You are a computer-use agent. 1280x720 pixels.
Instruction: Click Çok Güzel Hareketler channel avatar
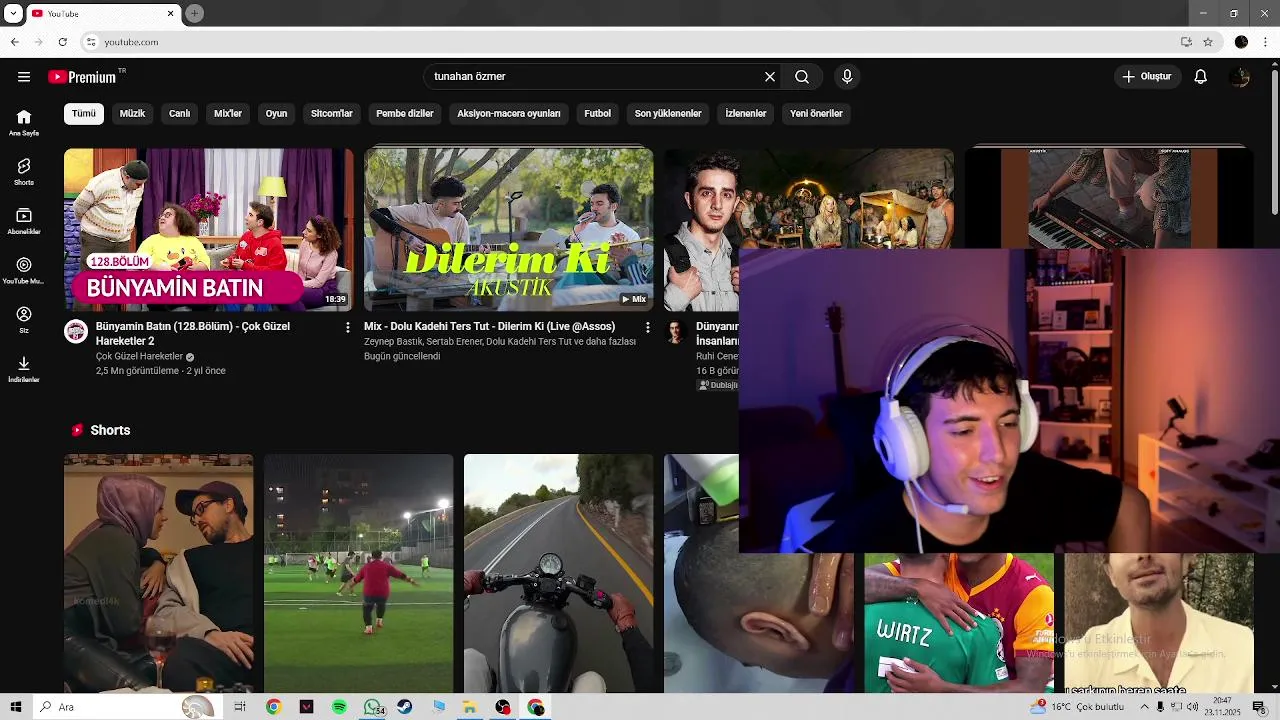76,332
